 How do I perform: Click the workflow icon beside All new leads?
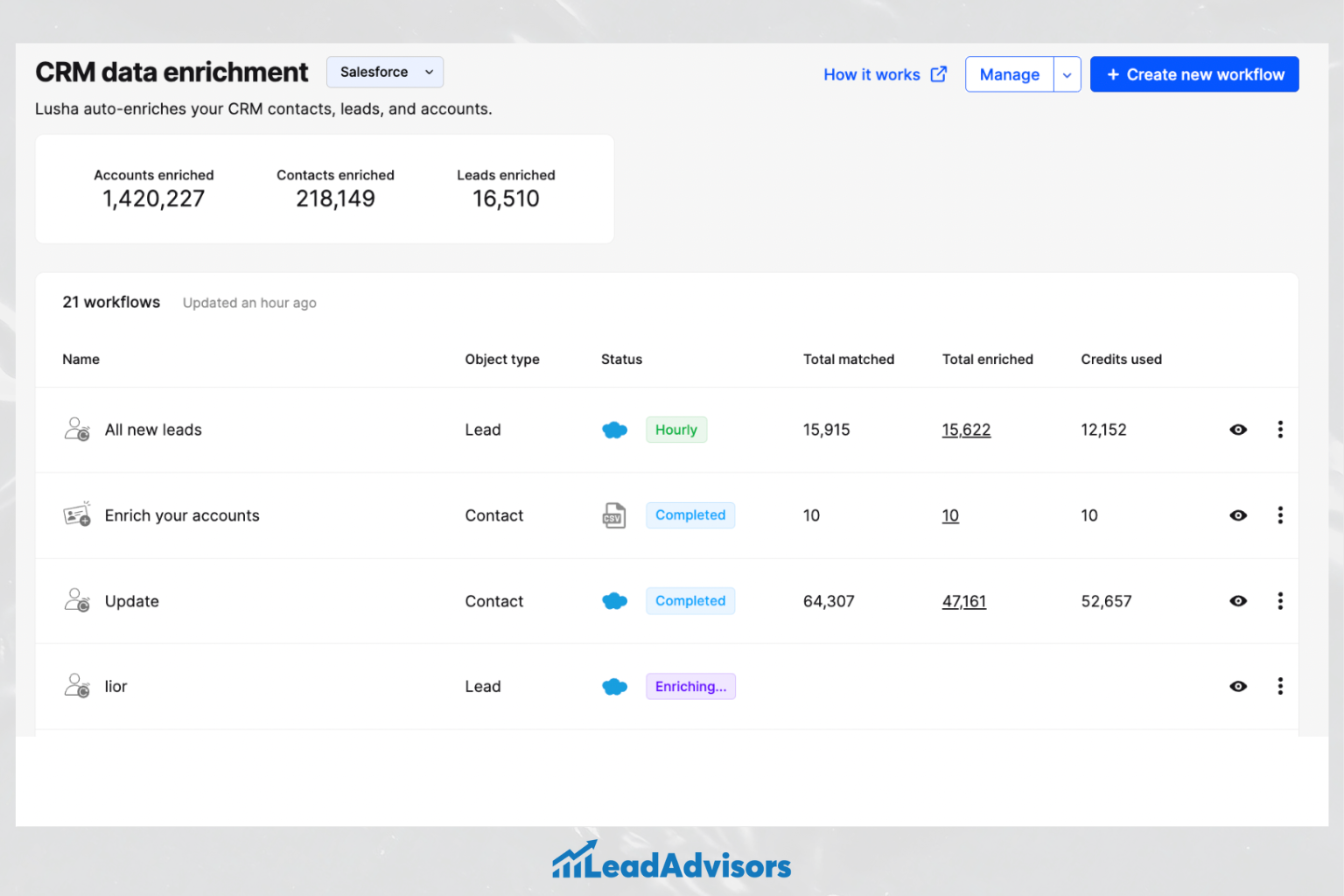click(x=77, y=430)
